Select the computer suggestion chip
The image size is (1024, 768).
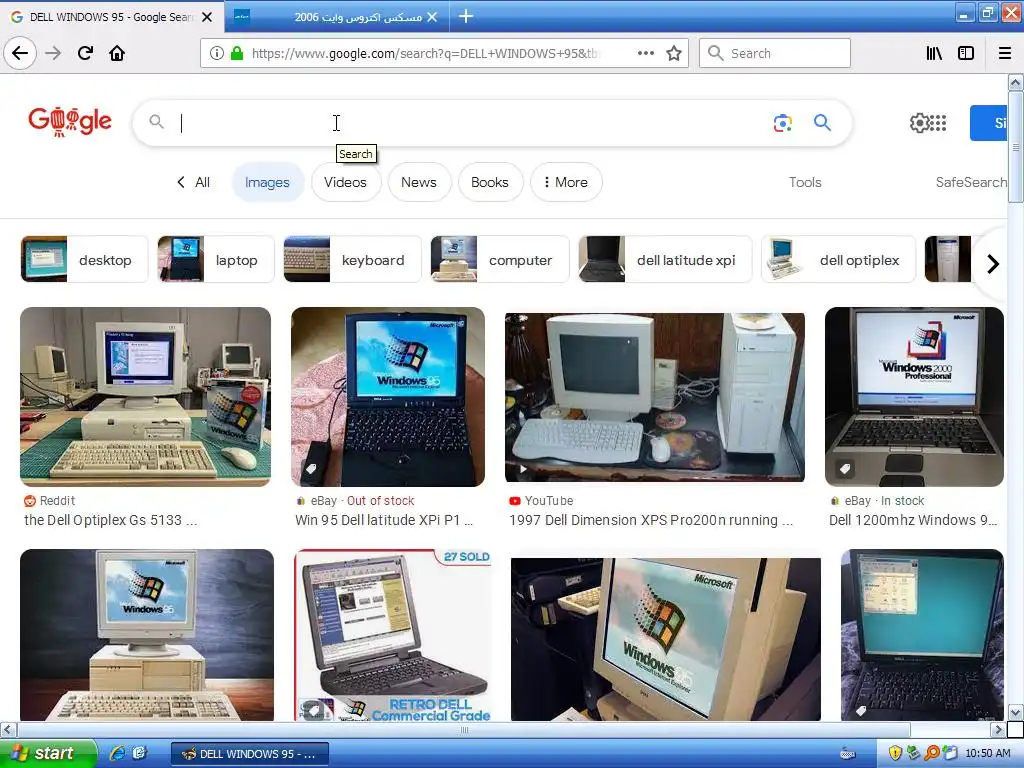500,259
